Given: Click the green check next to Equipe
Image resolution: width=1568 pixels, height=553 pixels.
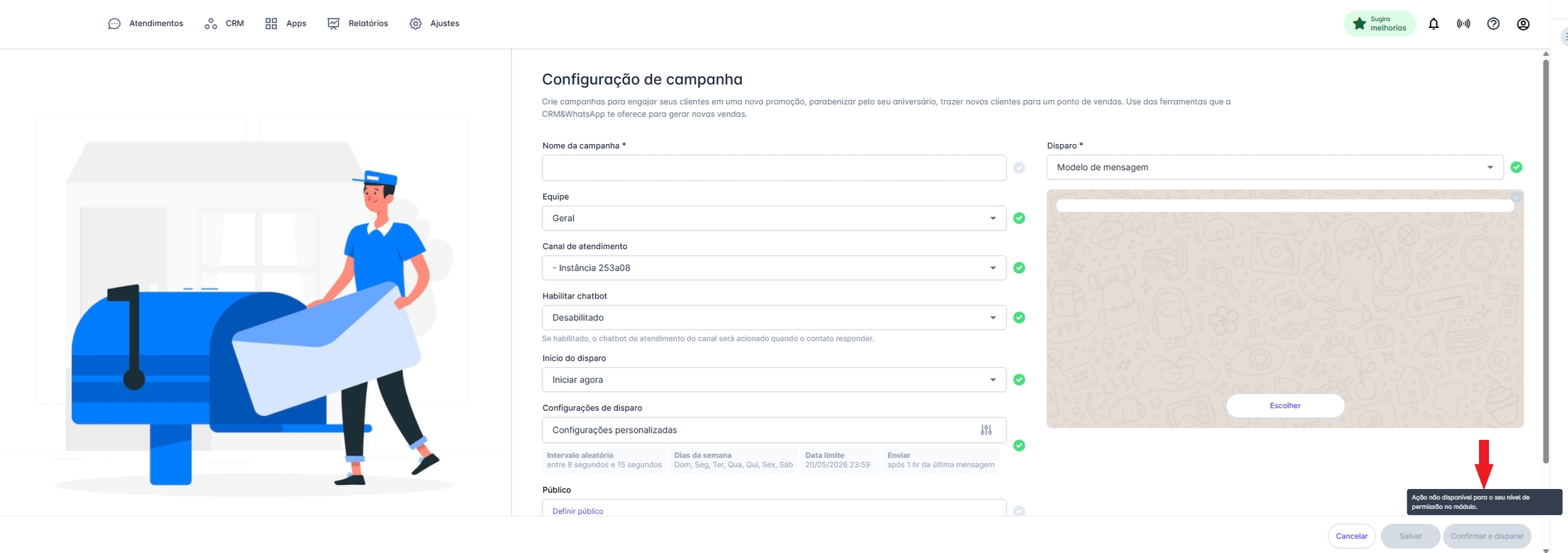Looking at the screenshot, I should tap(1019, 218).
